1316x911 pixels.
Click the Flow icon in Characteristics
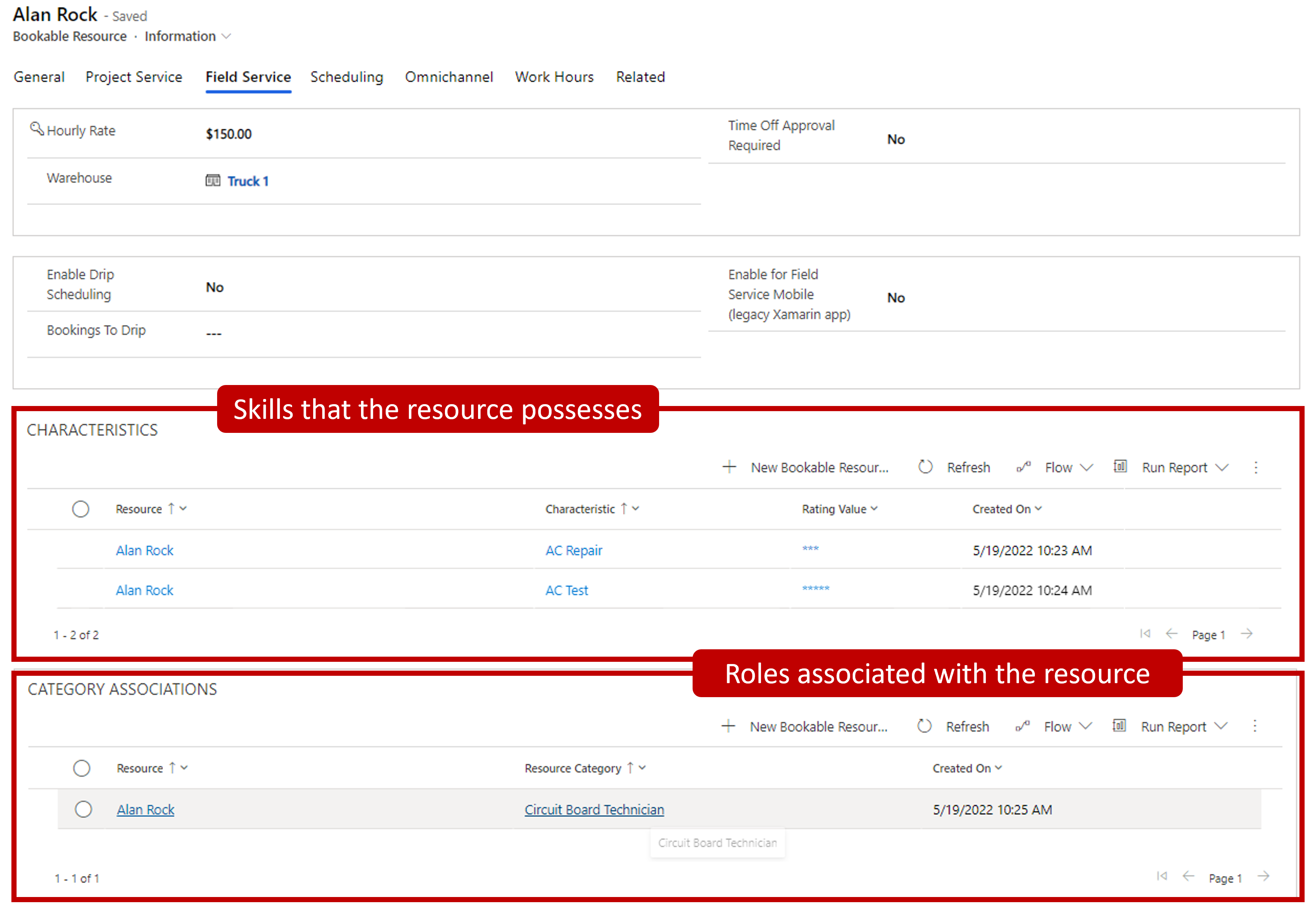1023,467
